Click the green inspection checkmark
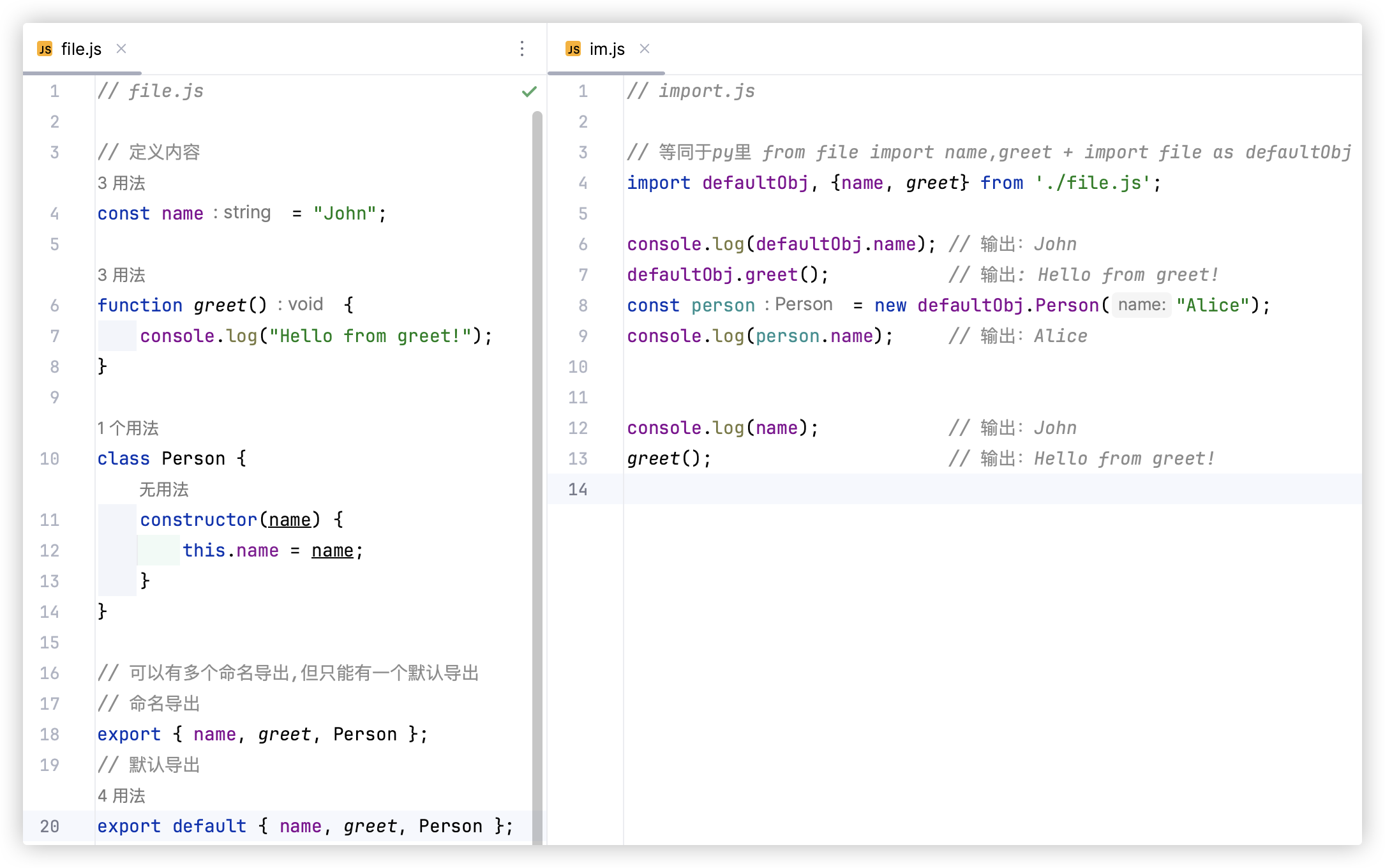Image resolution: width=1385 pixels, height=868 pixels. click(x=529, y=92)
